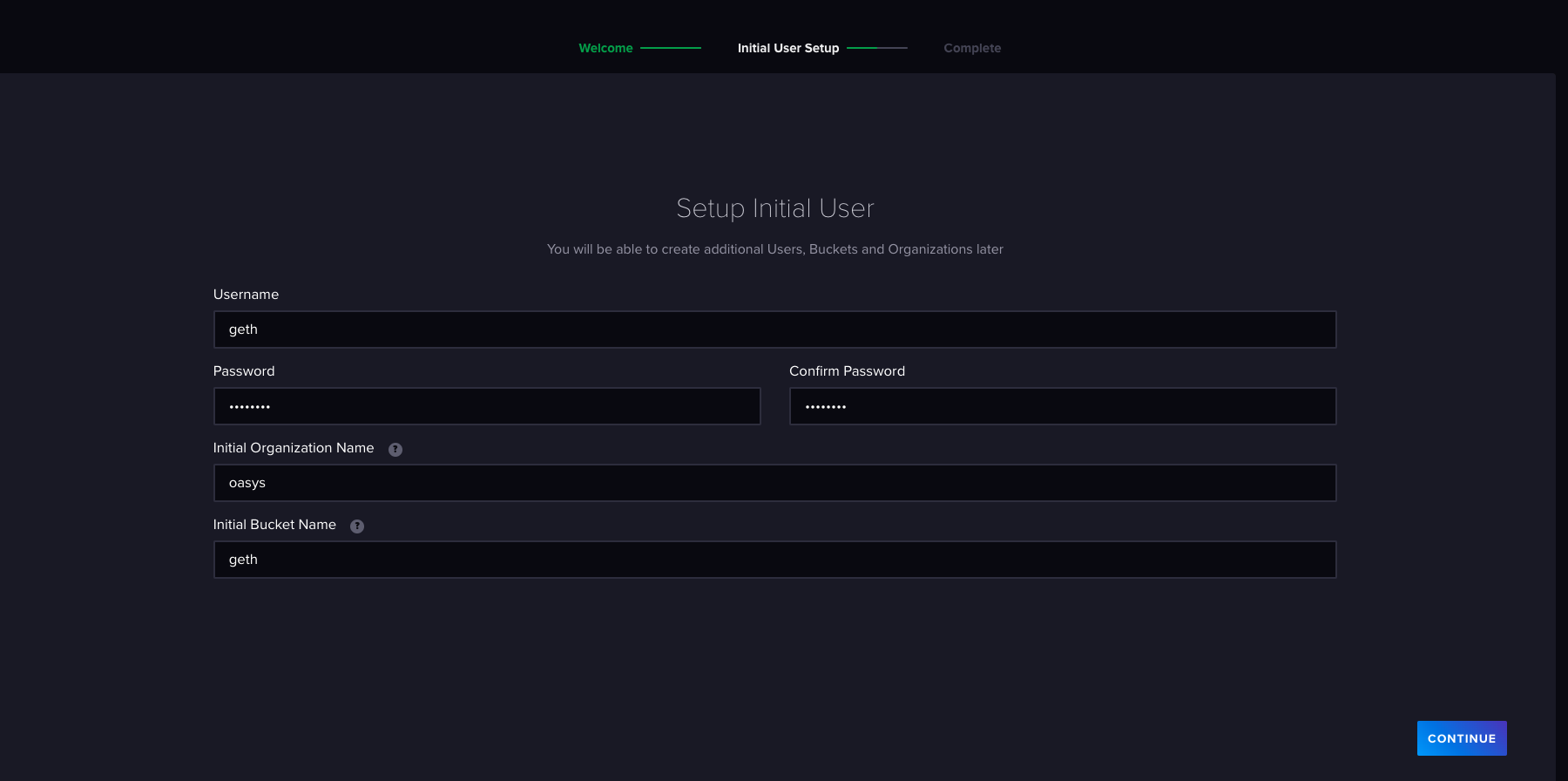Click the Setup Initial User heading
The width and height of the screenshot is (1568, 781).
pyautogui.click(x=775, y=208)
